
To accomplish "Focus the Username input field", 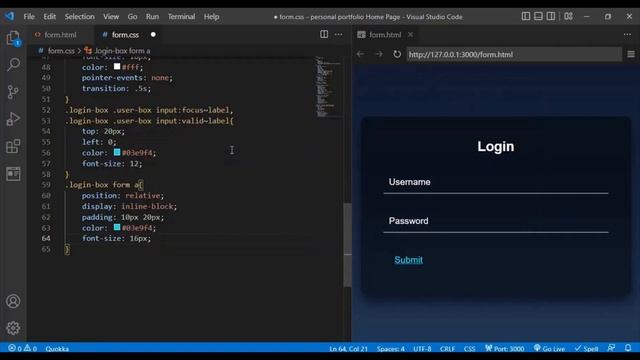I will pyautogui.click(x=496, y=183).
